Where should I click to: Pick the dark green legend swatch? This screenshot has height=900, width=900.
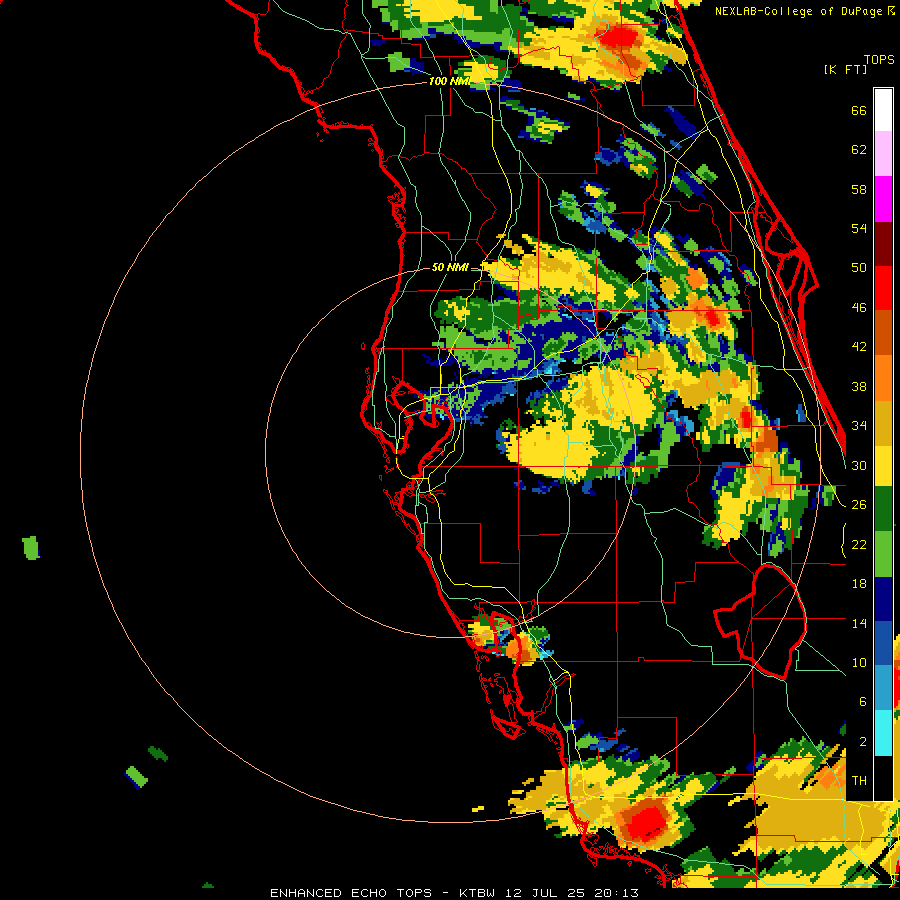tap(883, 509)
